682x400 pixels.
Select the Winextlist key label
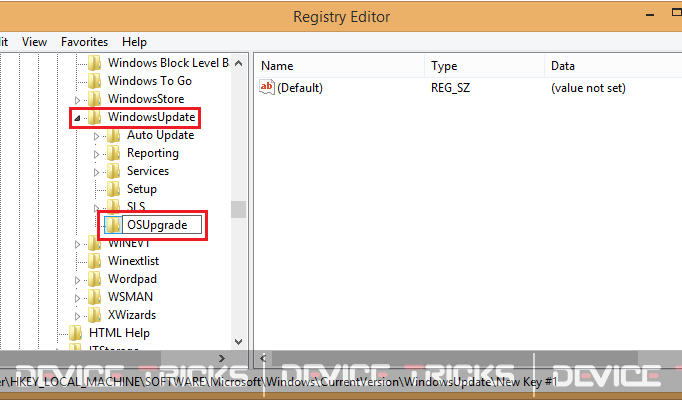(x=134, y=261)
